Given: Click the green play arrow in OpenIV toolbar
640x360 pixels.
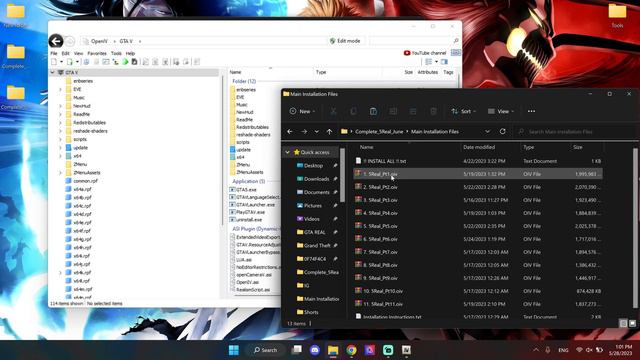Looking at the screenshot, I should [x=125, y=62].
